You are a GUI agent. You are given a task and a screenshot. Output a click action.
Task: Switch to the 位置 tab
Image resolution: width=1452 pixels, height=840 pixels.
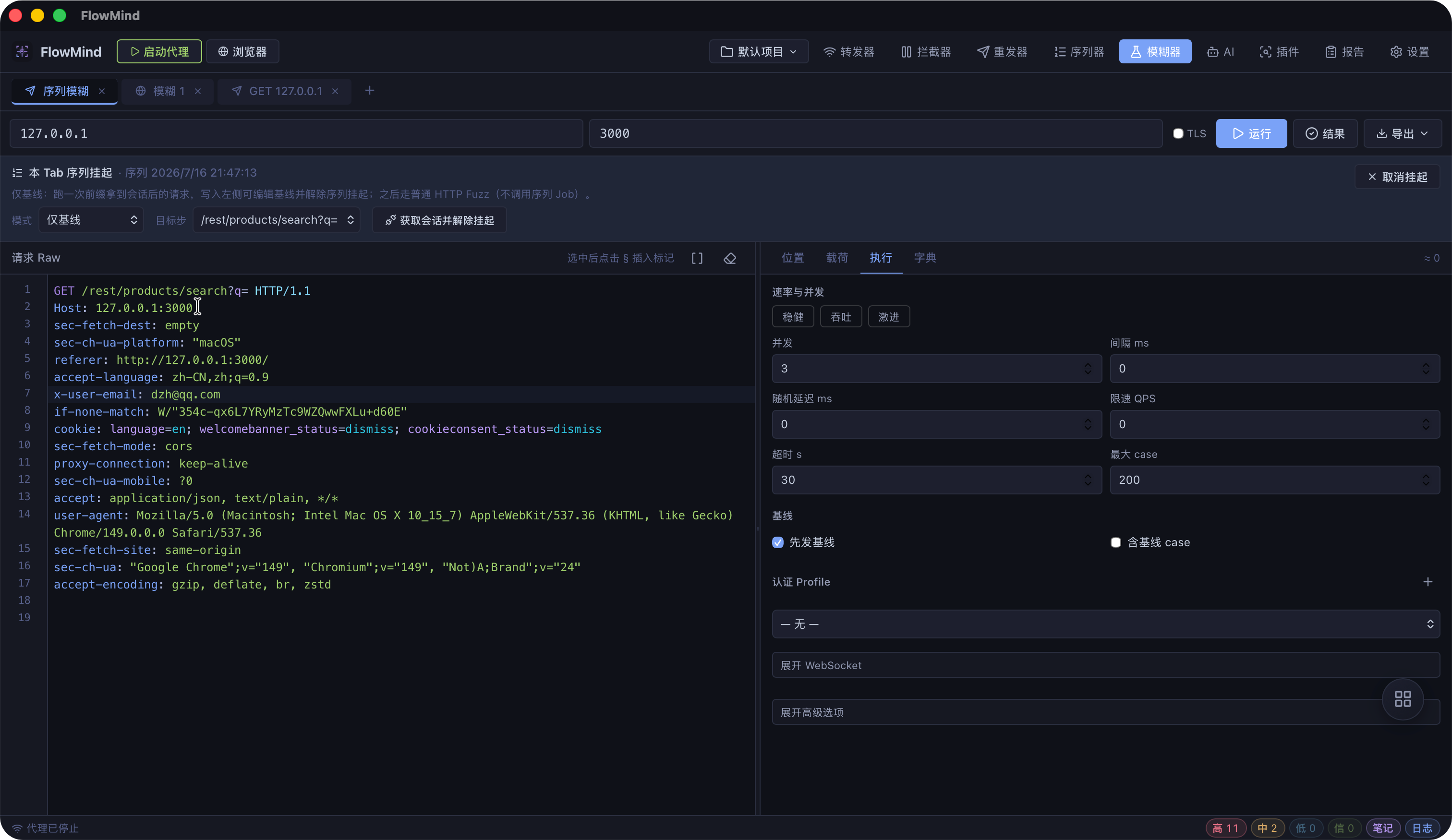(x=793, y=258)
